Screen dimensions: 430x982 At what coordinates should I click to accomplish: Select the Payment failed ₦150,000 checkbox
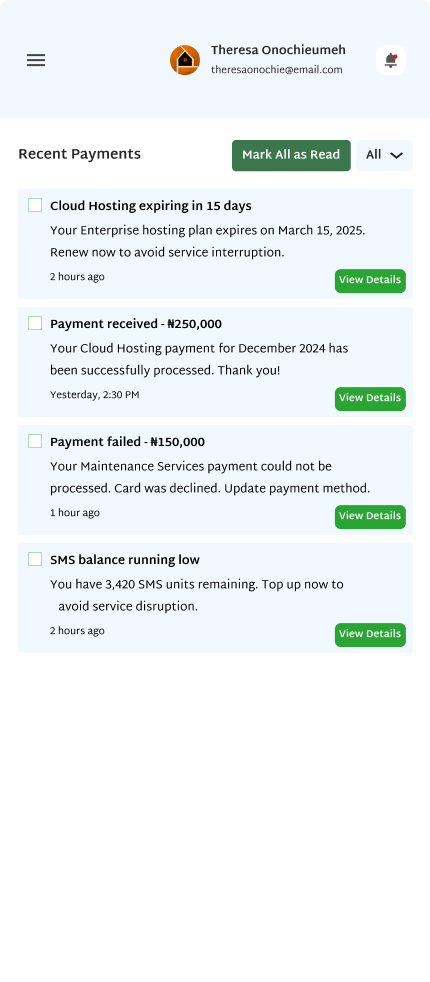[35, 441]
